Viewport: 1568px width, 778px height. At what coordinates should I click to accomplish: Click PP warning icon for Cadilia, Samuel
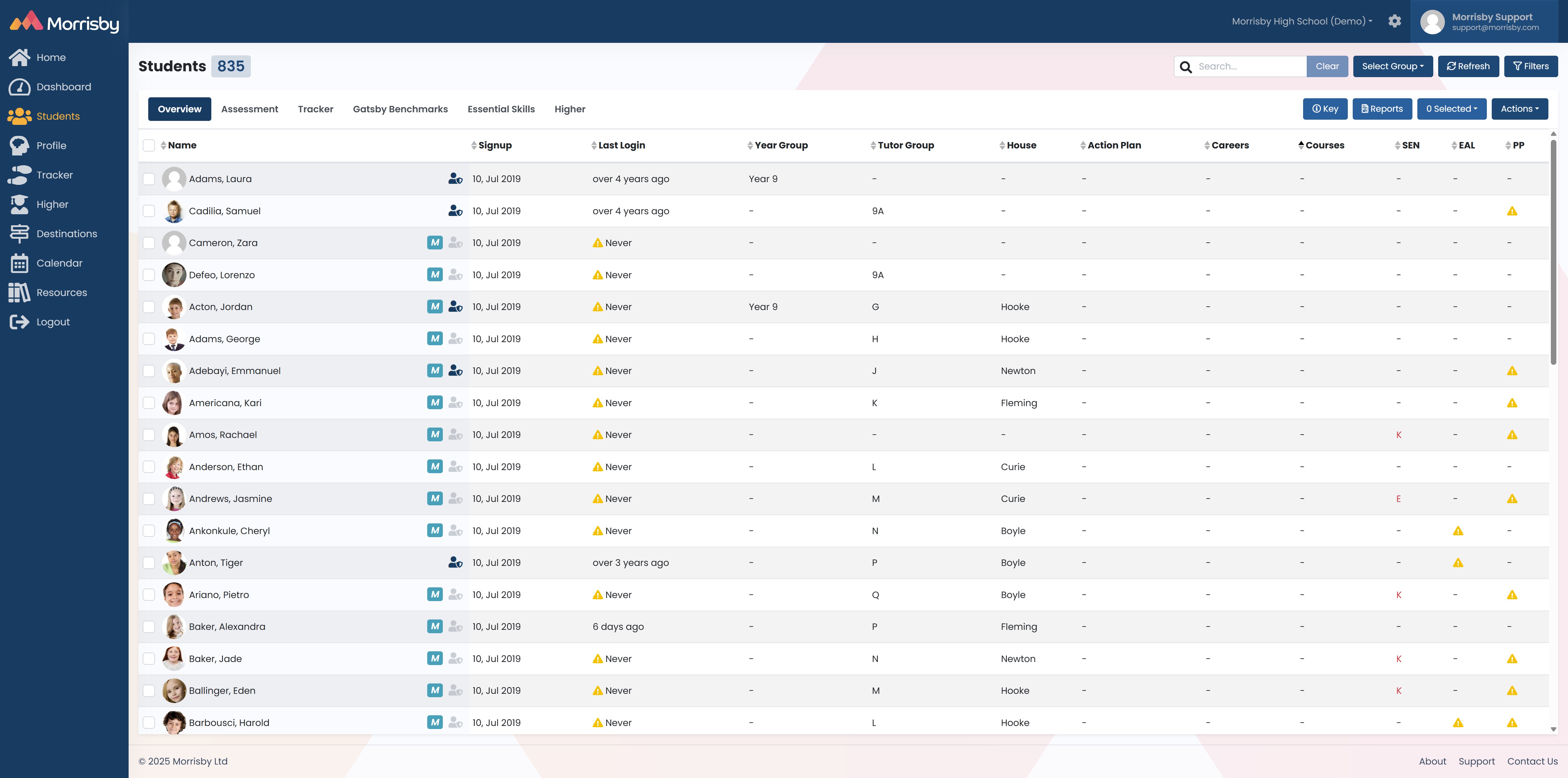(1512, 211)
